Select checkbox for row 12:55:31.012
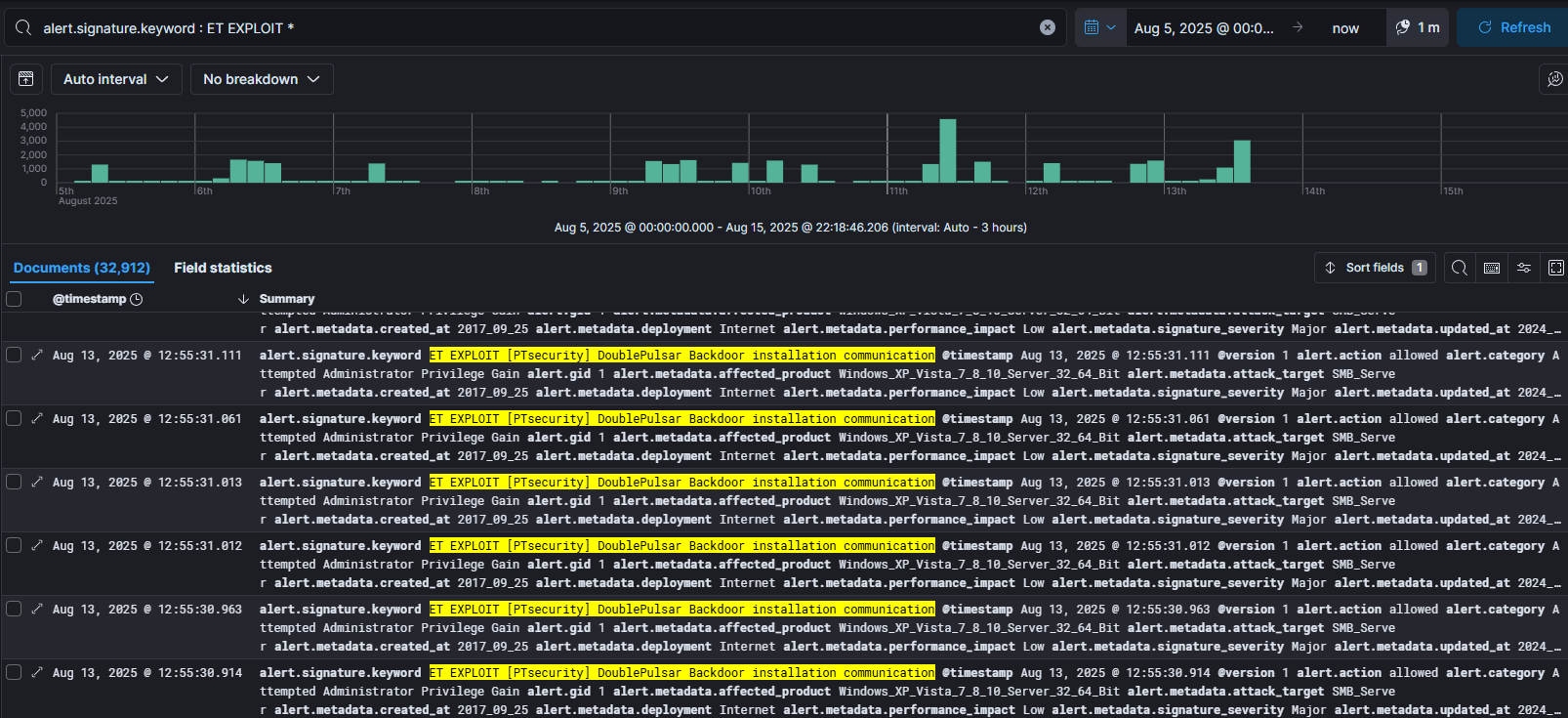This screenshot has height=718, width=1568. [x=14, y=545]
